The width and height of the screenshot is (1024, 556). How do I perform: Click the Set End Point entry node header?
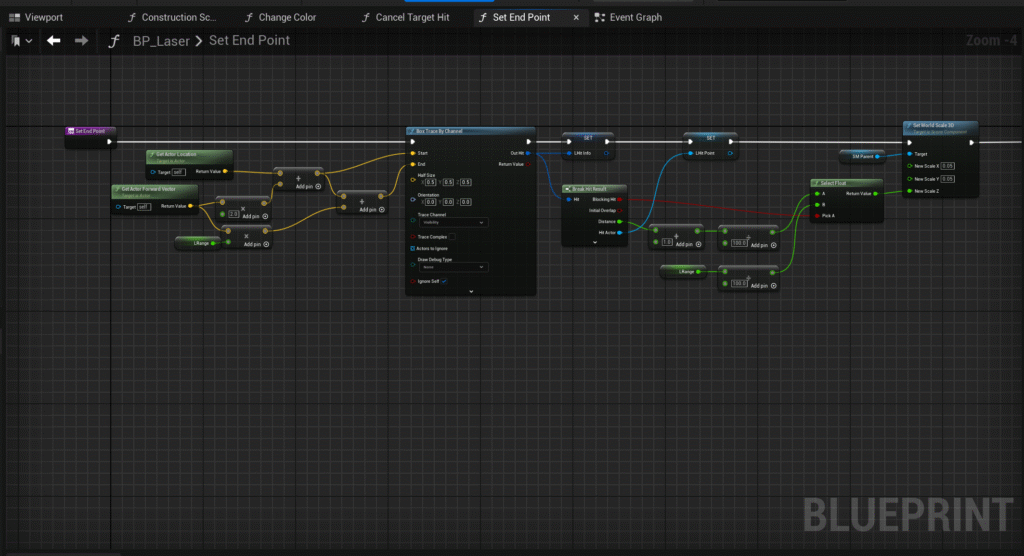(90, 131)
